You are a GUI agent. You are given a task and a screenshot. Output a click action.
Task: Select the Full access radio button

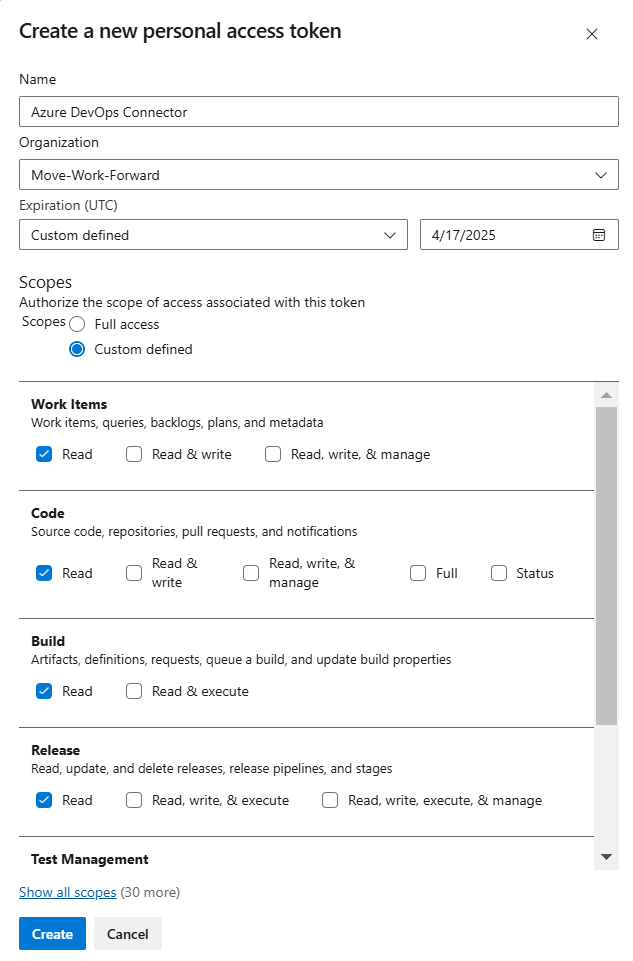tap(77, 324)
